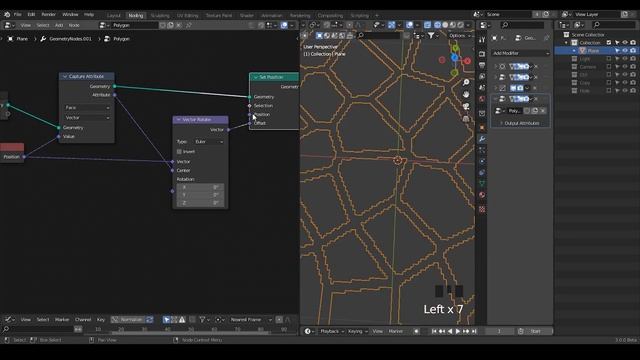
Task: Open Output properties tab
Action: pos(482,65)
